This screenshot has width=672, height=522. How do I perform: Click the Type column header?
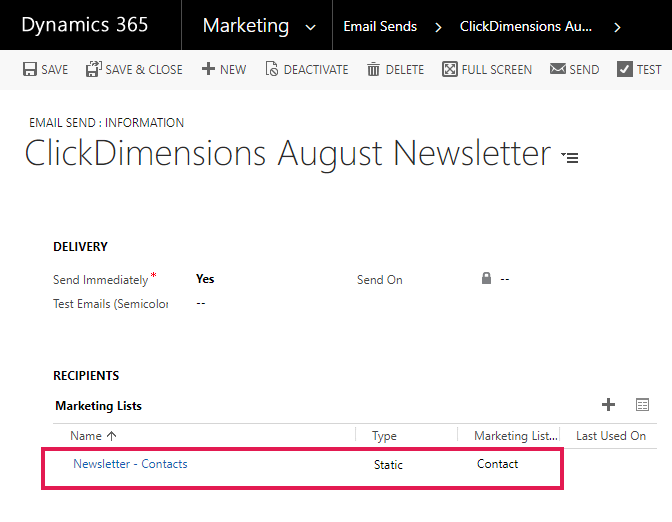[384, 436]
